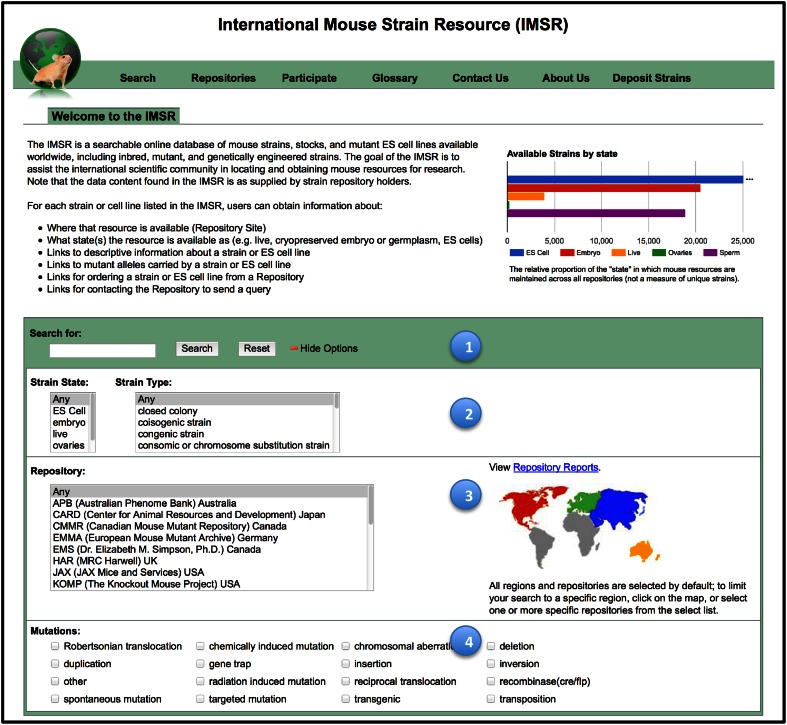Click Hide Options link

pyautogui.click(x=329, y=348)
